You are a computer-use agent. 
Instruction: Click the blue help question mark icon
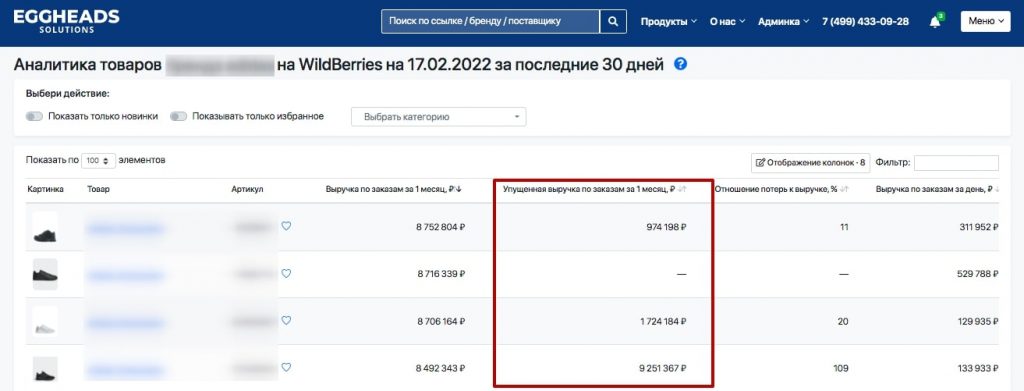[x=680, y=64]
